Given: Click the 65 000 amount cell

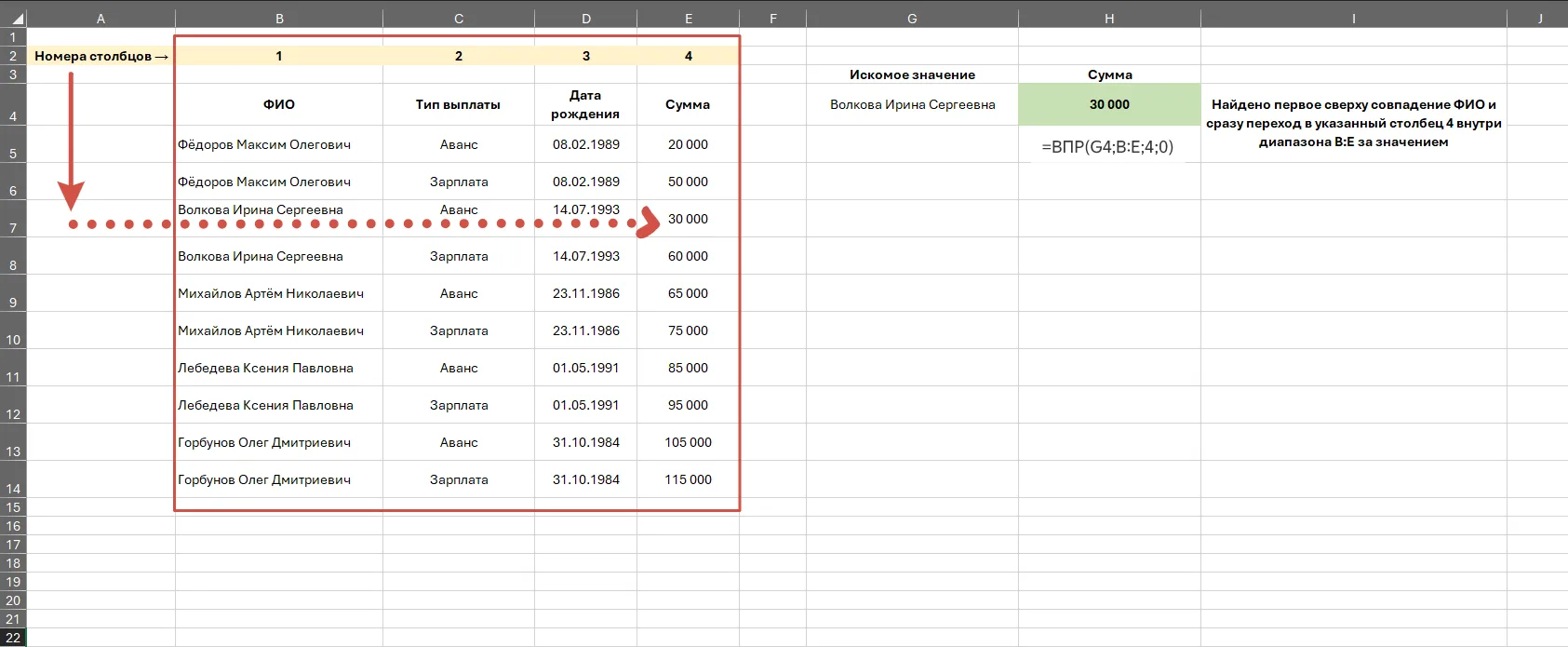Looking at the screenshot, I should click(689, 293).
